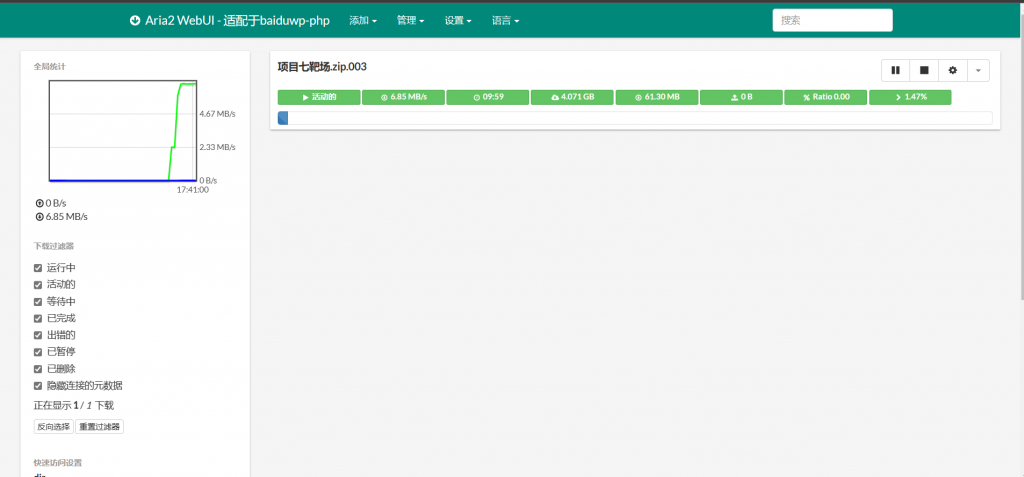Open the 添加 dropdown menu

pyautogui.click(x=363, y=20)
